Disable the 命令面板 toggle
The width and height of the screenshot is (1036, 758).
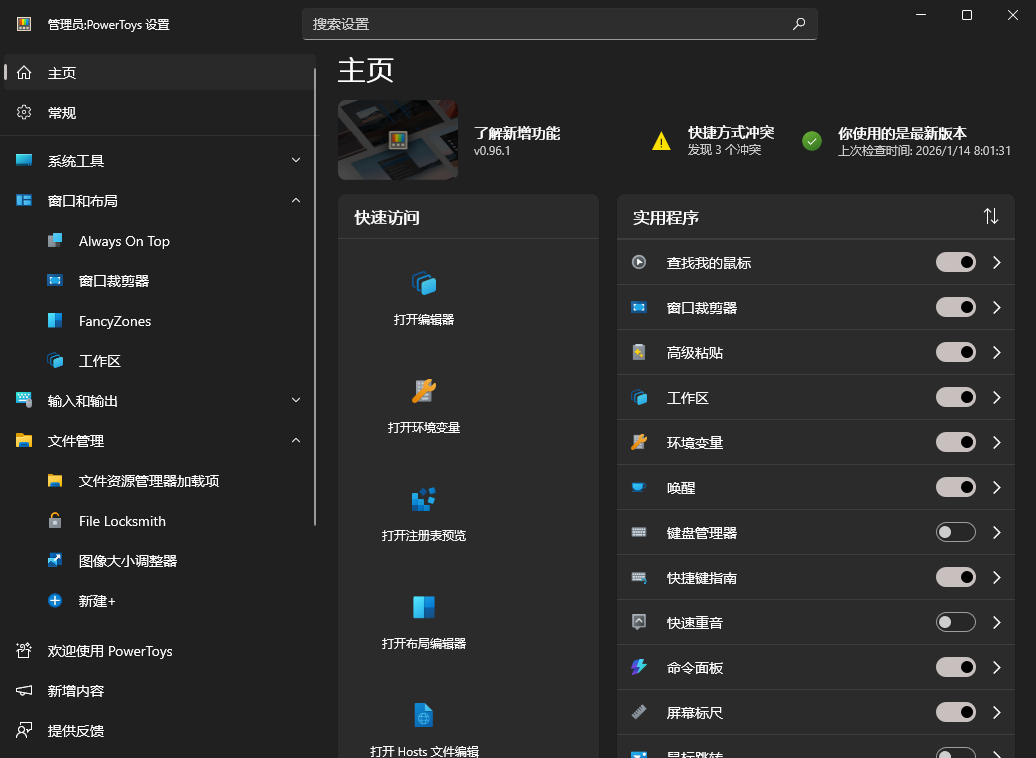click(955, 667)
